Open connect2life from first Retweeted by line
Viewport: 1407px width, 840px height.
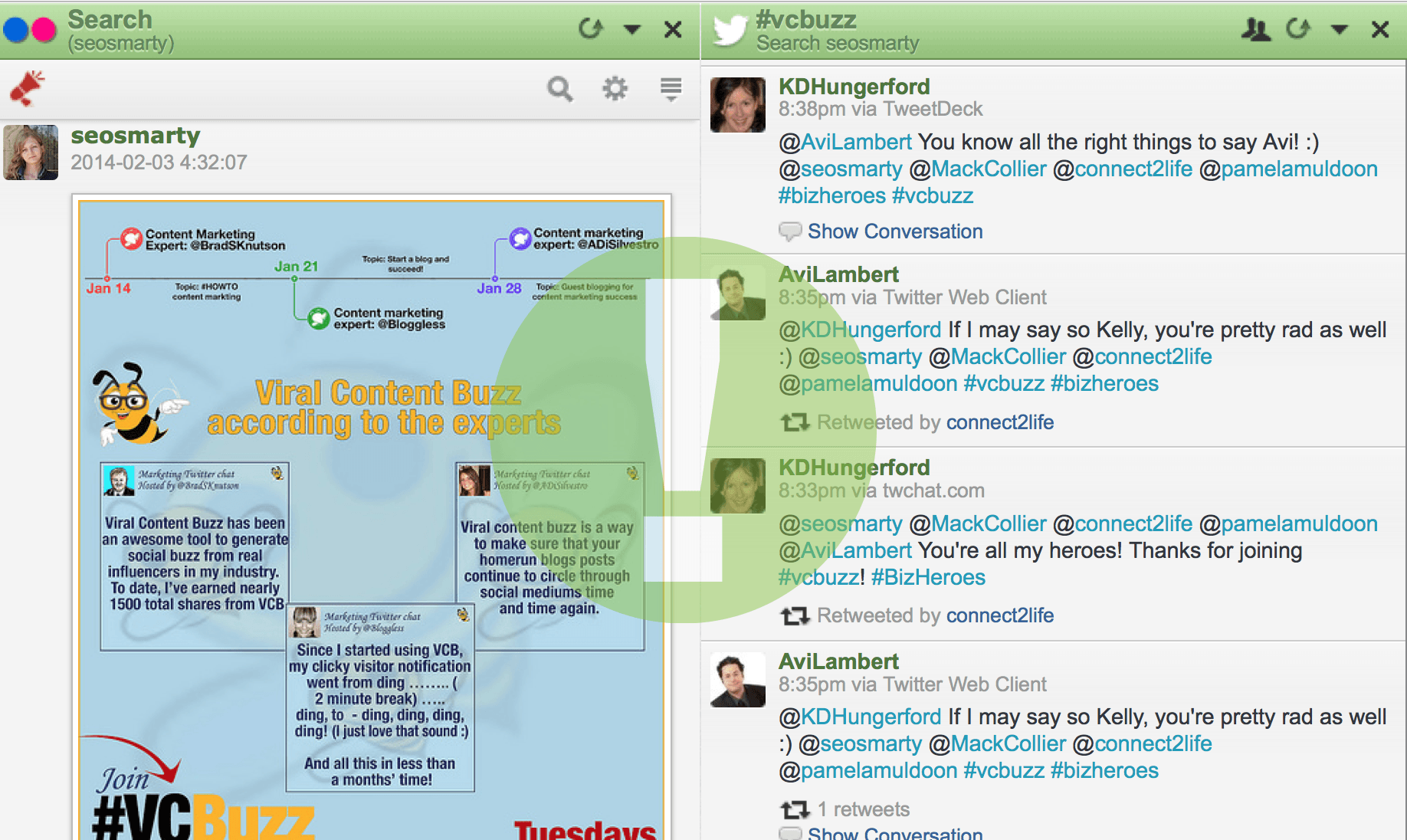999,422
